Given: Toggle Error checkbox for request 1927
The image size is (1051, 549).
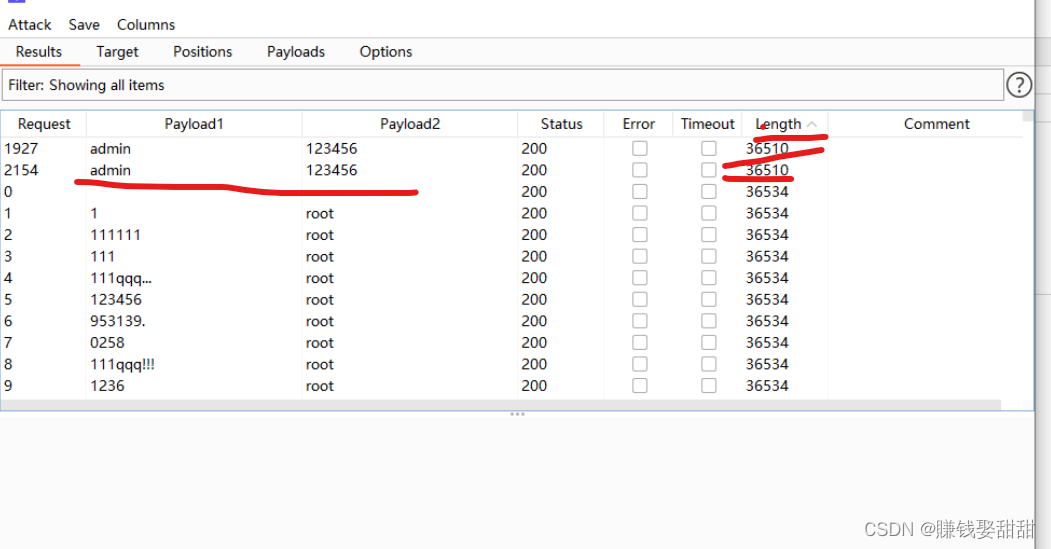Looking at the screenshot, I should (x=639, y=148).
